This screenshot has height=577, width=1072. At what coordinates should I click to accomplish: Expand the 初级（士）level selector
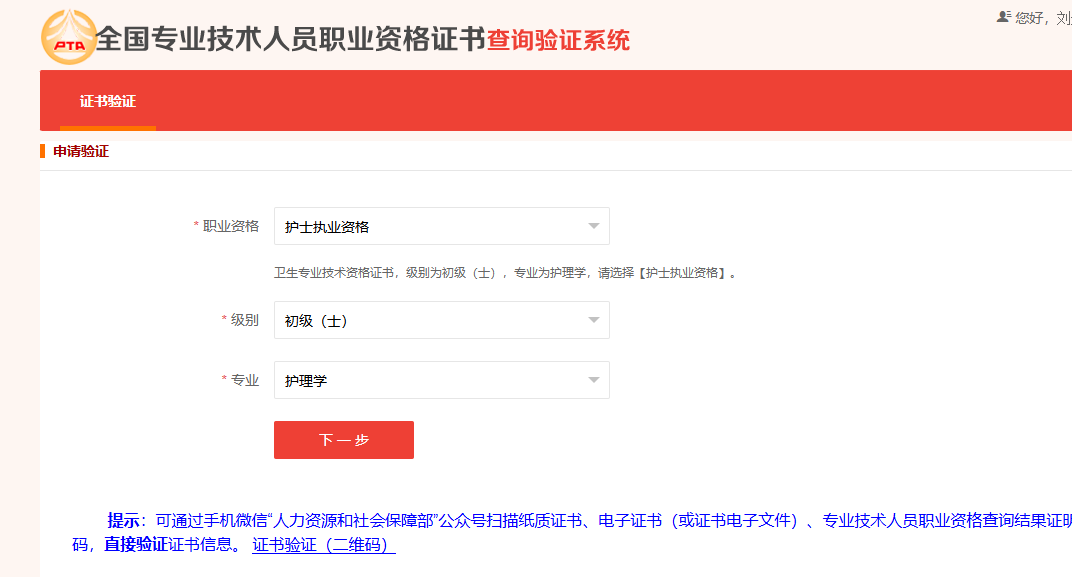[x=442, y=320]
